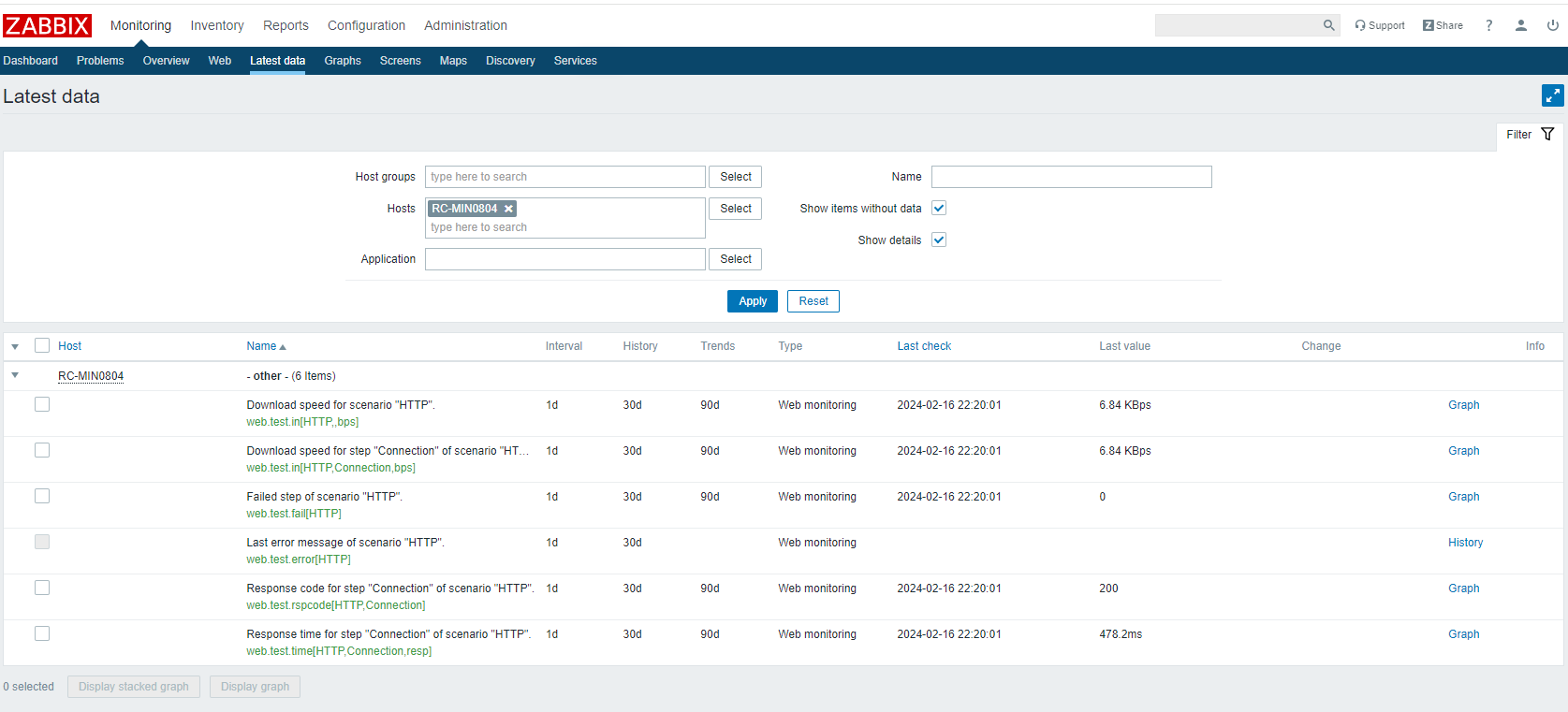Screen dimensions: 1568x712
Task: Disable the Show details checkbox
Action: pyautogui.click(x=939, y=240)
